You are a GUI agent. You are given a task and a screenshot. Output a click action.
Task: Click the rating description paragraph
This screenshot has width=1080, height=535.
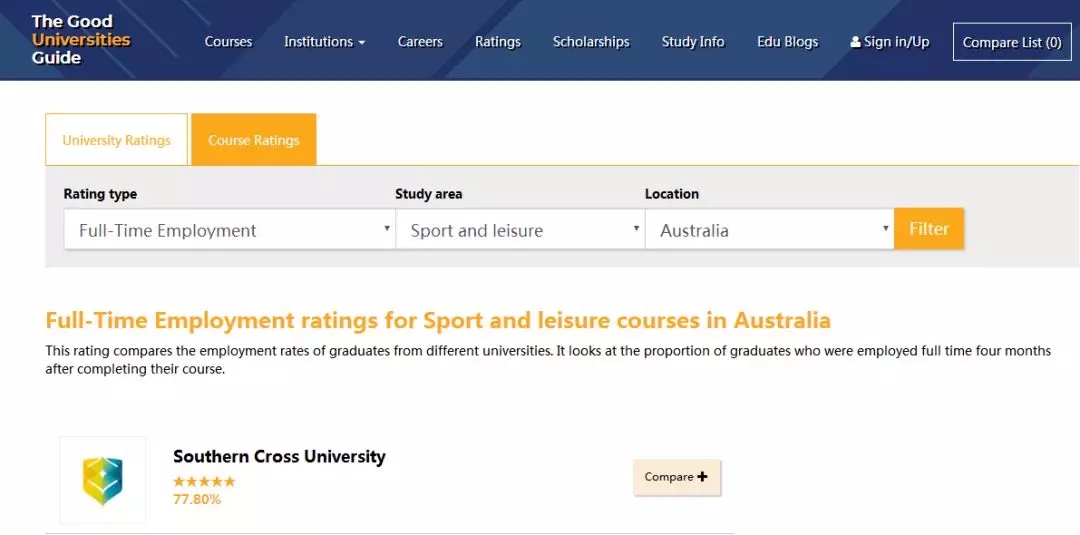tap(548, 359)
